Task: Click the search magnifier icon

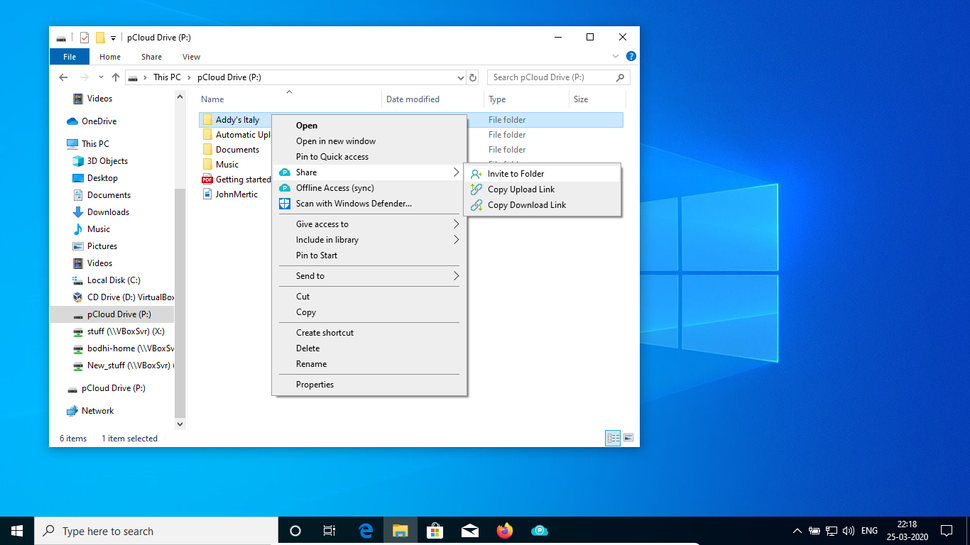Action: [620, 77]
